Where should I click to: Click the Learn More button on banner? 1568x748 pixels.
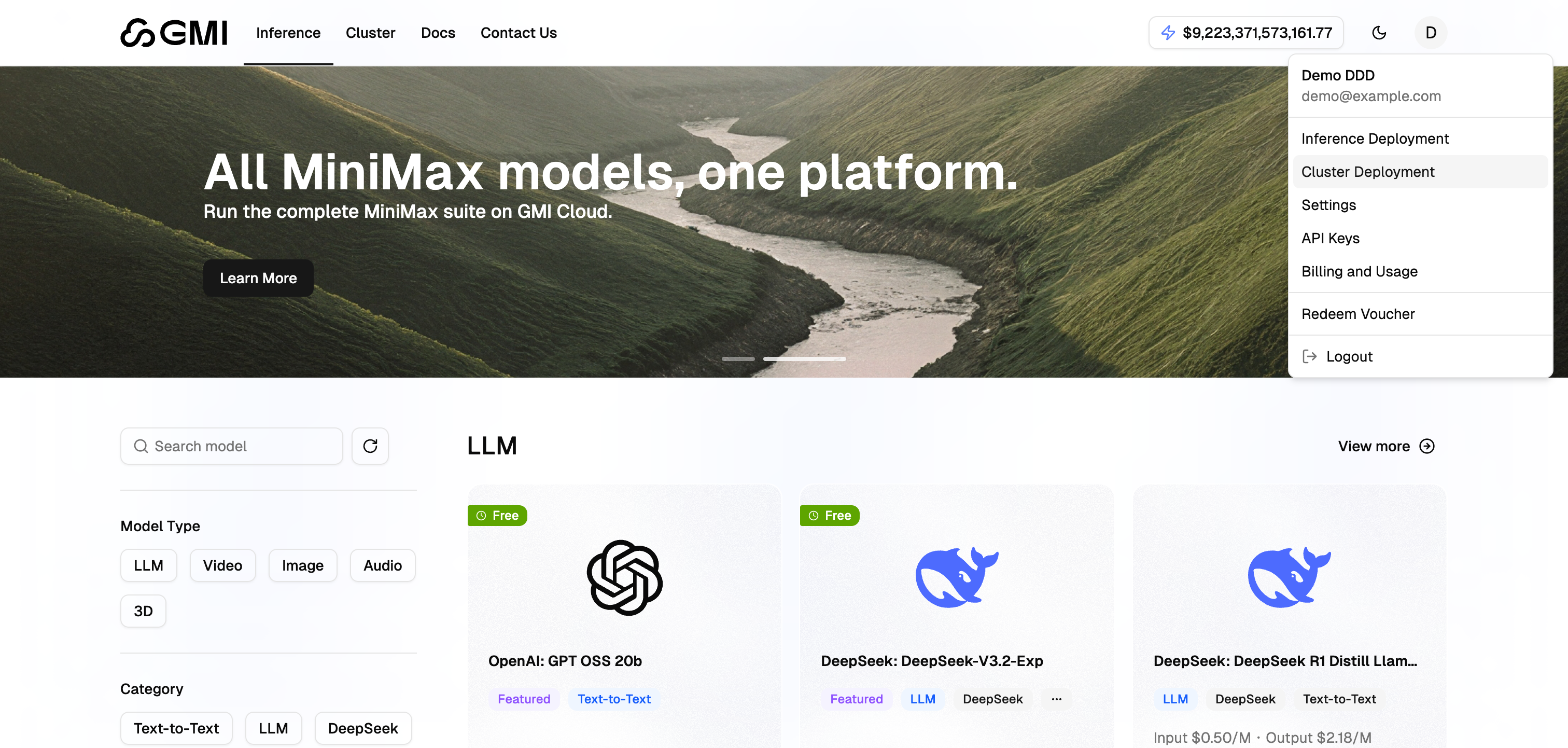click(258, 278)
